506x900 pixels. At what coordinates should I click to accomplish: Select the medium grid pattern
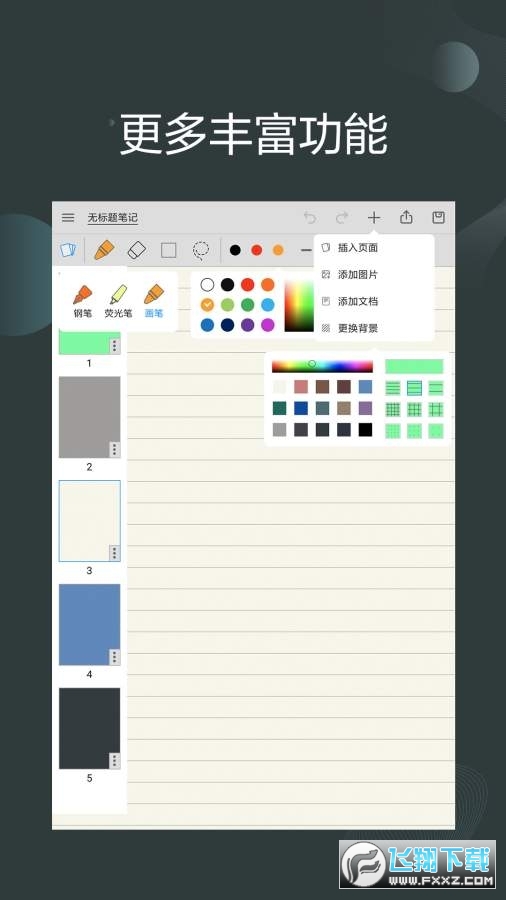pos(414,409)
